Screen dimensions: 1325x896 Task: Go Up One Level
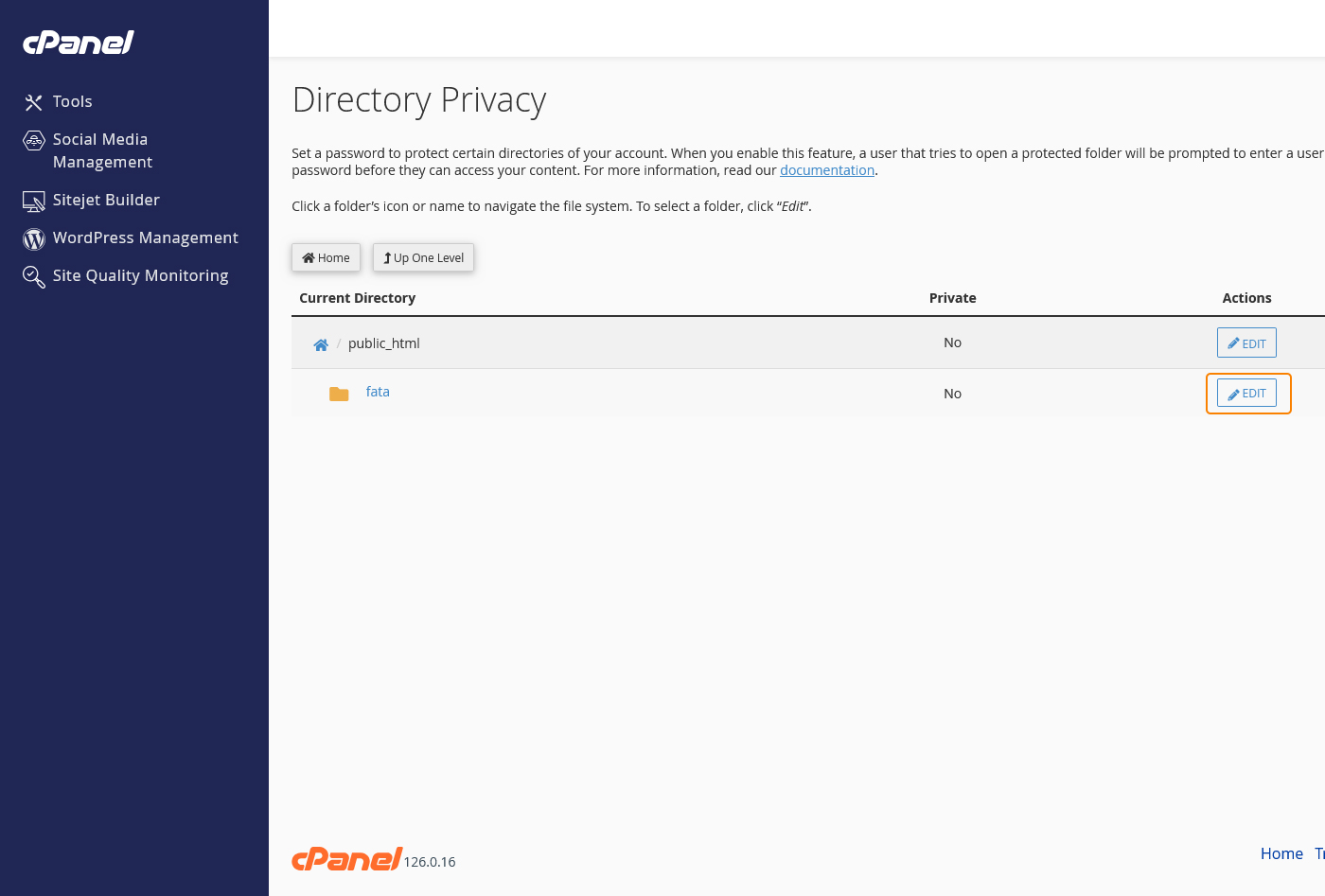coord(423,257)
